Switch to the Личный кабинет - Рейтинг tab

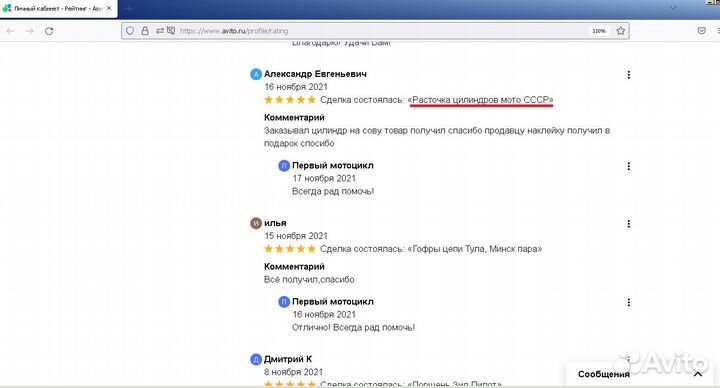pyautogui.click(x=59, y=9)
